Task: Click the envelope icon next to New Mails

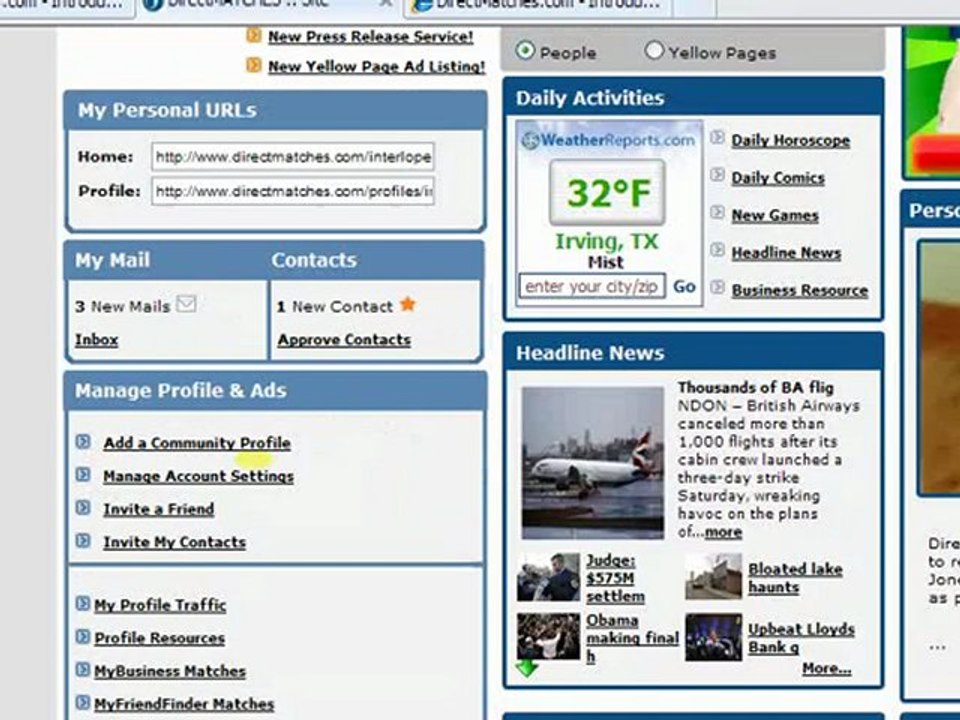Action: 186,304
